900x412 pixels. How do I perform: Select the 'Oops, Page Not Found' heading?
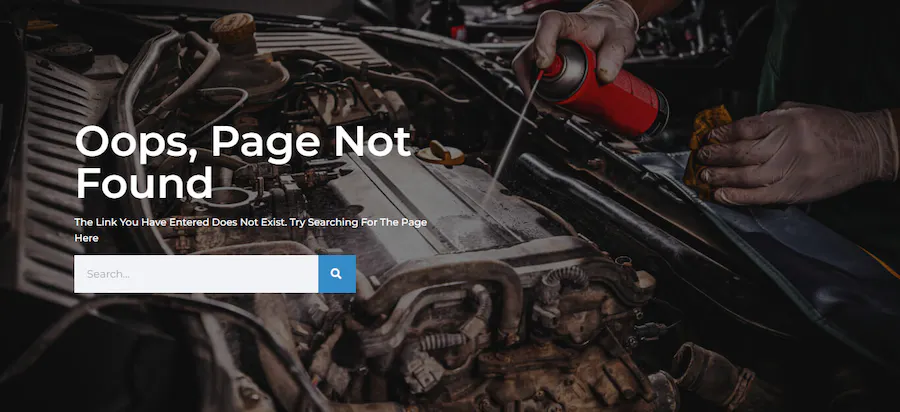click(x=243, y=162)
